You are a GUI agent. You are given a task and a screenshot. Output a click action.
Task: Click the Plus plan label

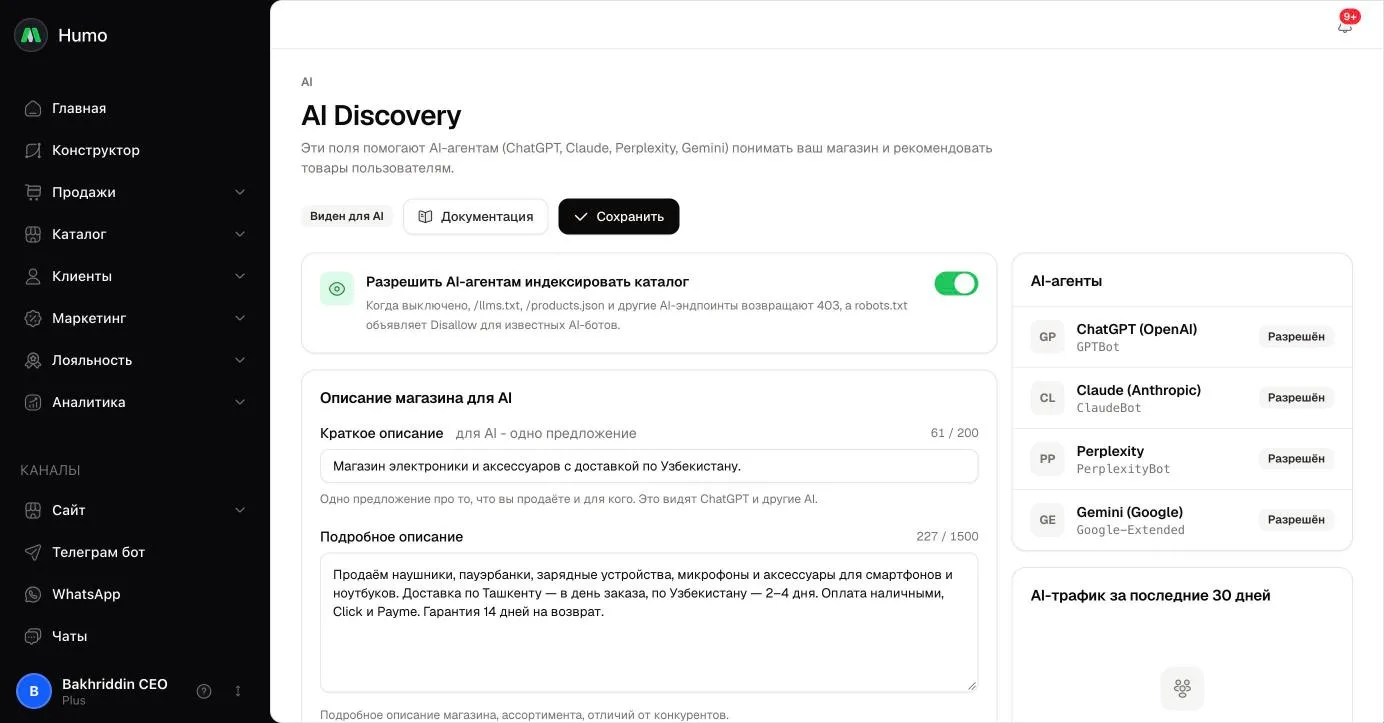(74, 701)
